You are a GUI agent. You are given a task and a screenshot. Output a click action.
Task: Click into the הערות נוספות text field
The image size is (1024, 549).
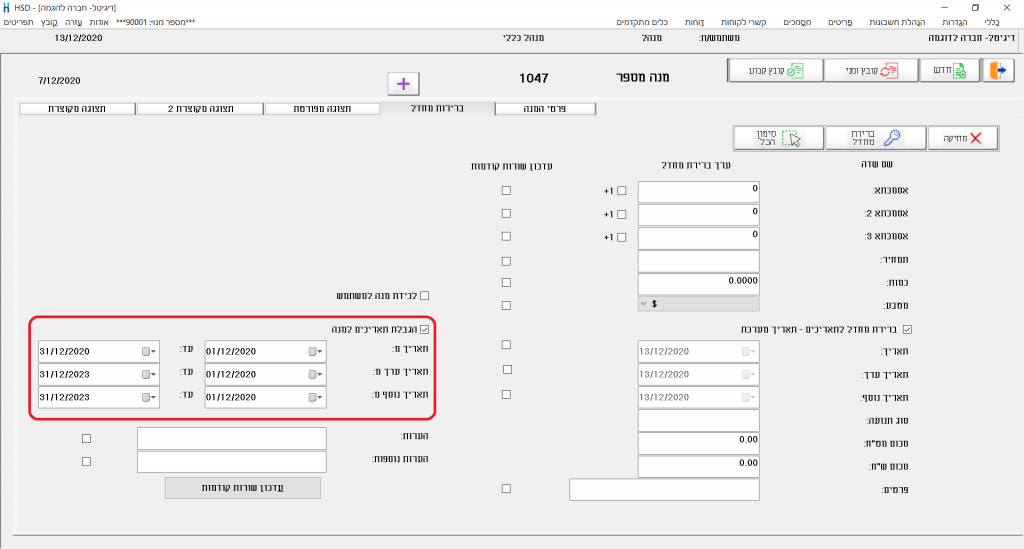click(232, 462)
